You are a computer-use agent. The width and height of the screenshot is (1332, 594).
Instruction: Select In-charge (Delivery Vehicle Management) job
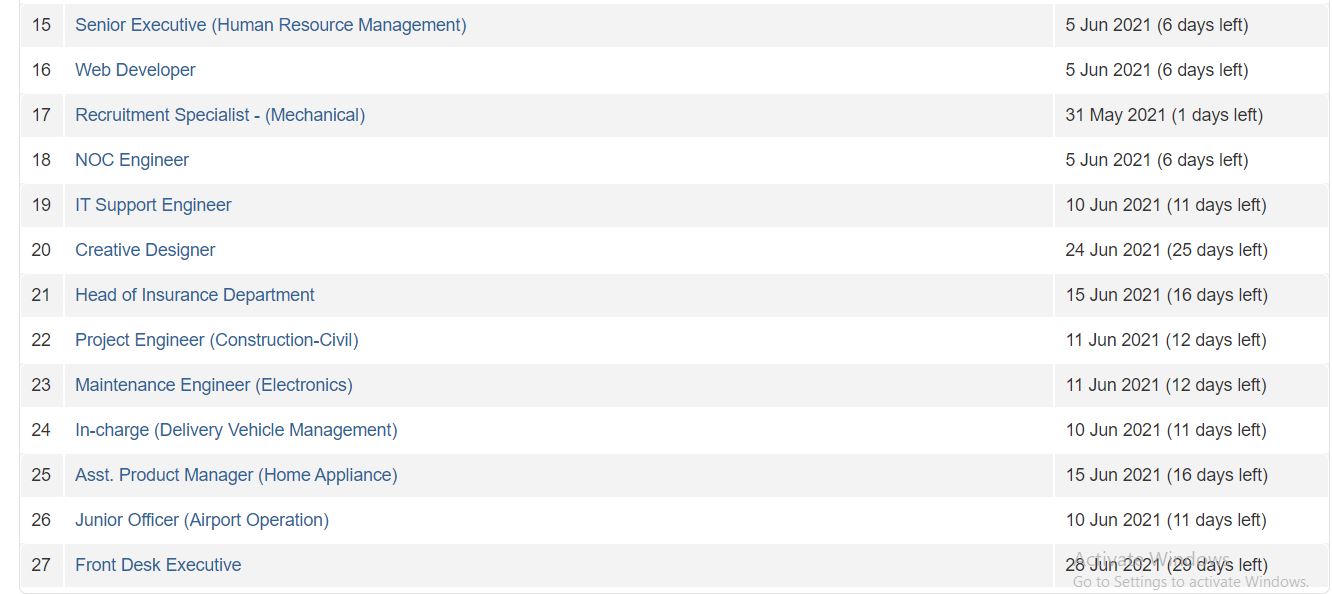[236, 430]
